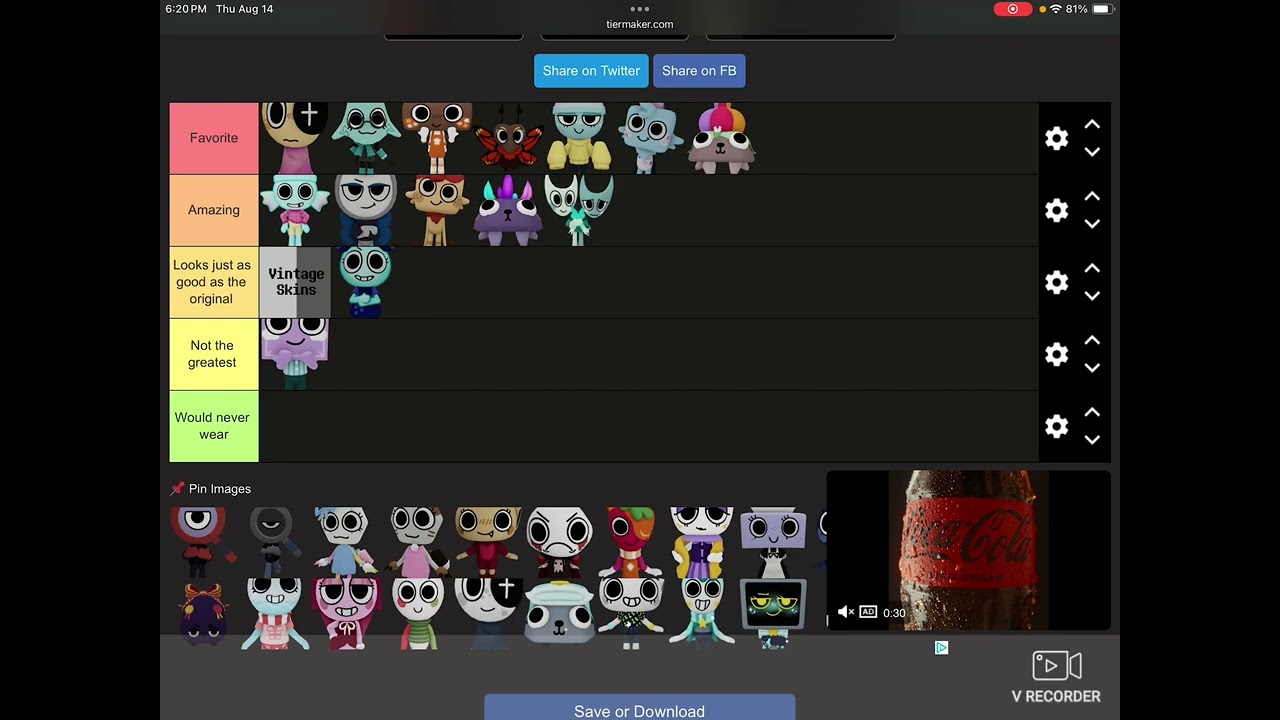
Task: Move 'Looks just as good' tier down
Action: tap(1092, 296)
